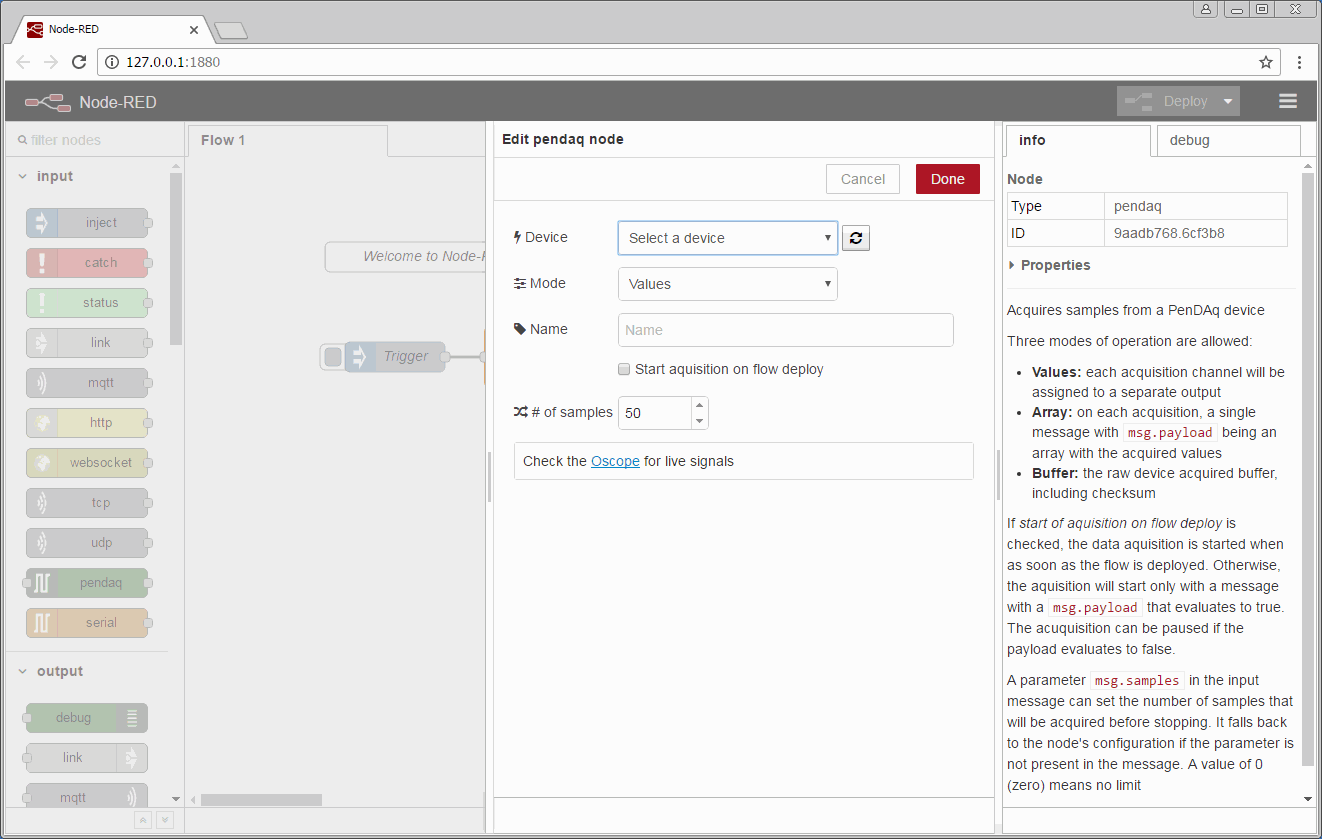Click the http node globe icon

42,423
